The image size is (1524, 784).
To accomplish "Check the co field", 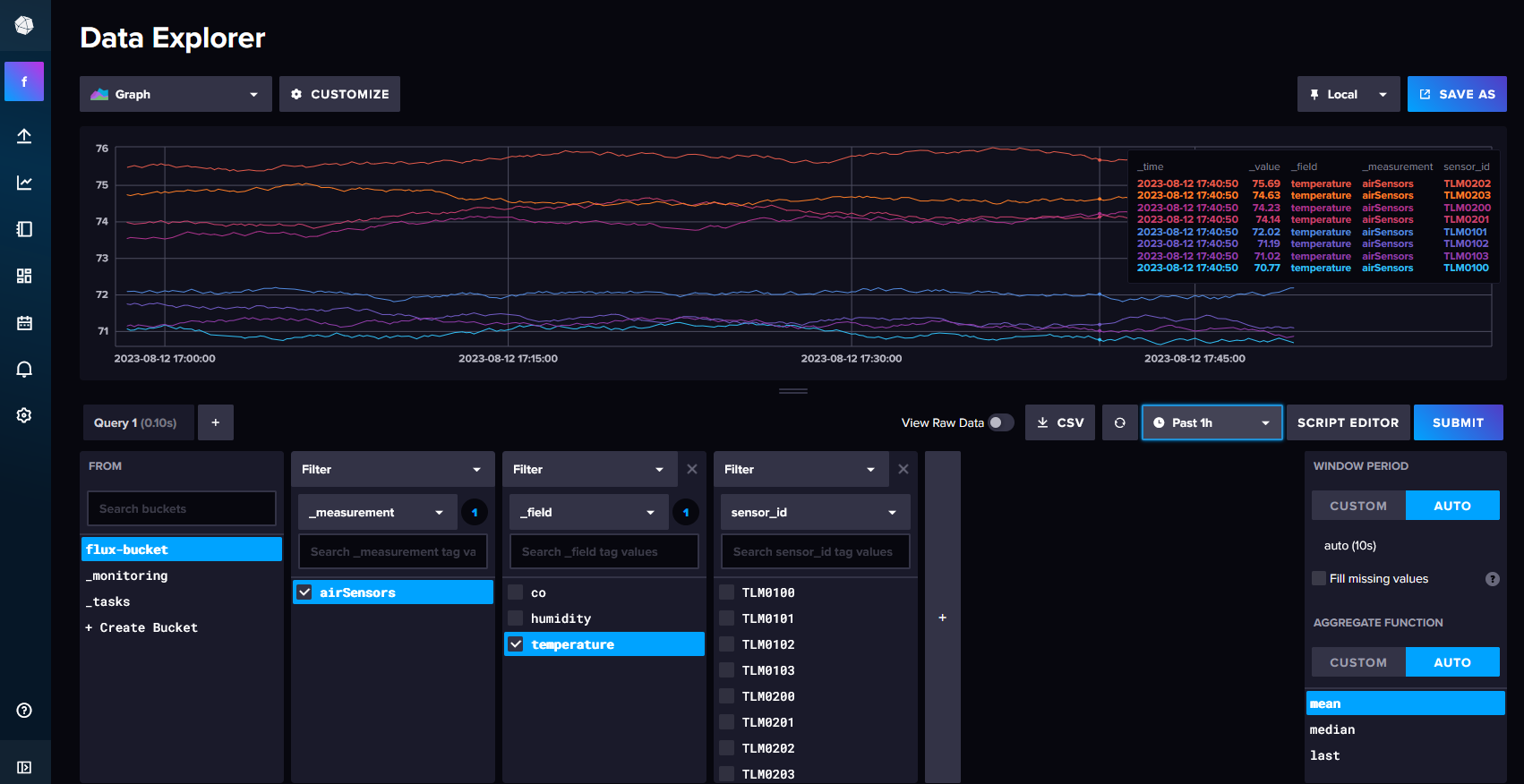I will [x=516, y=592].
